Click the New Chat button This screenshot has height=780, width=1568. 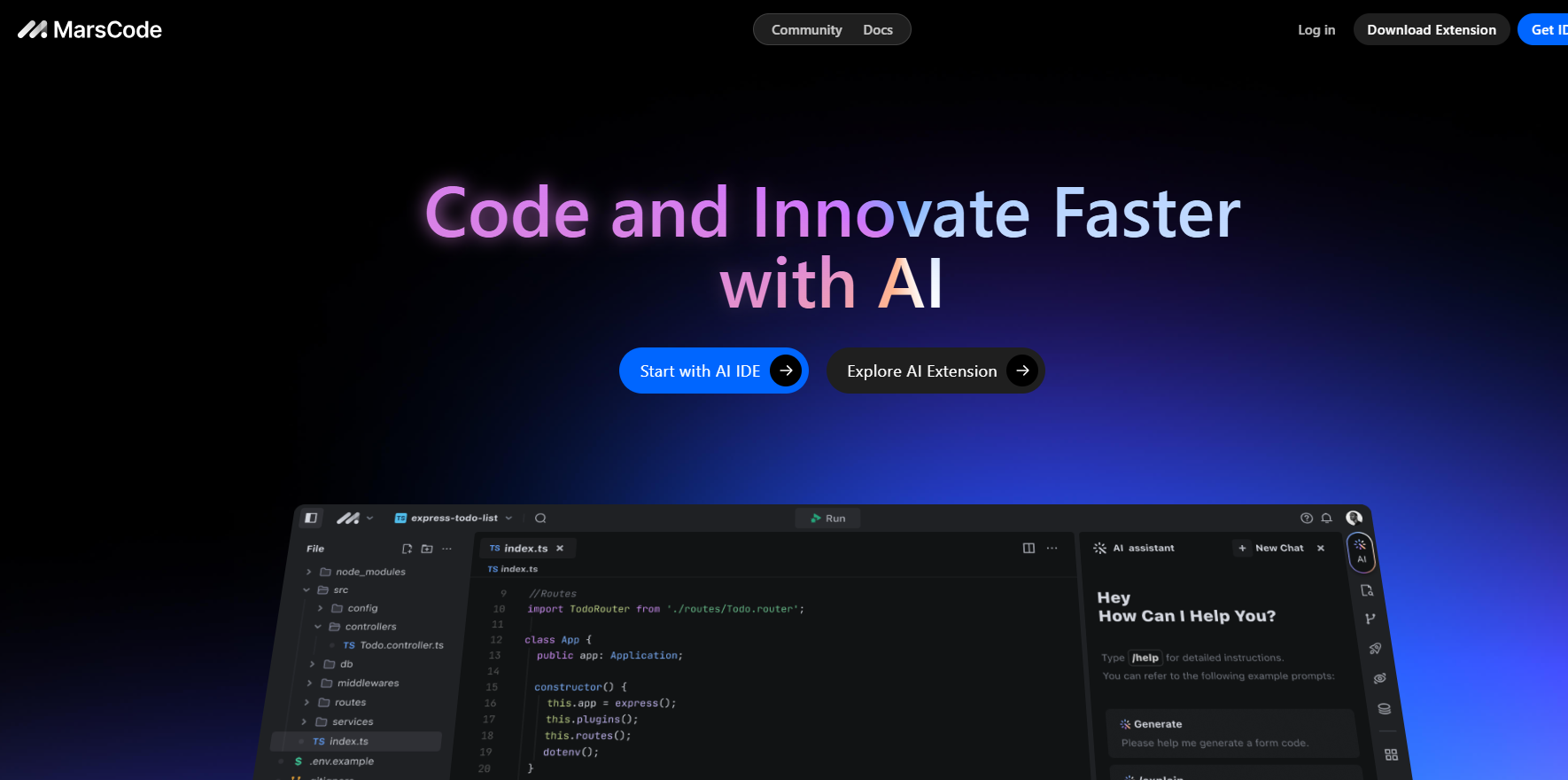tap(1271, 548)
